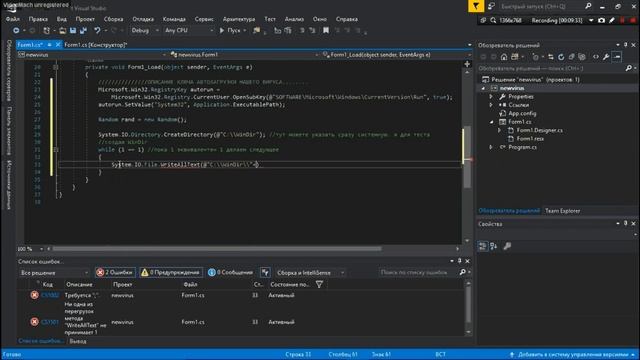The width and height of the screenshot is (640, 360).
Task: Toggle the error list clear-filter button
Action: (x=265, y=272)
